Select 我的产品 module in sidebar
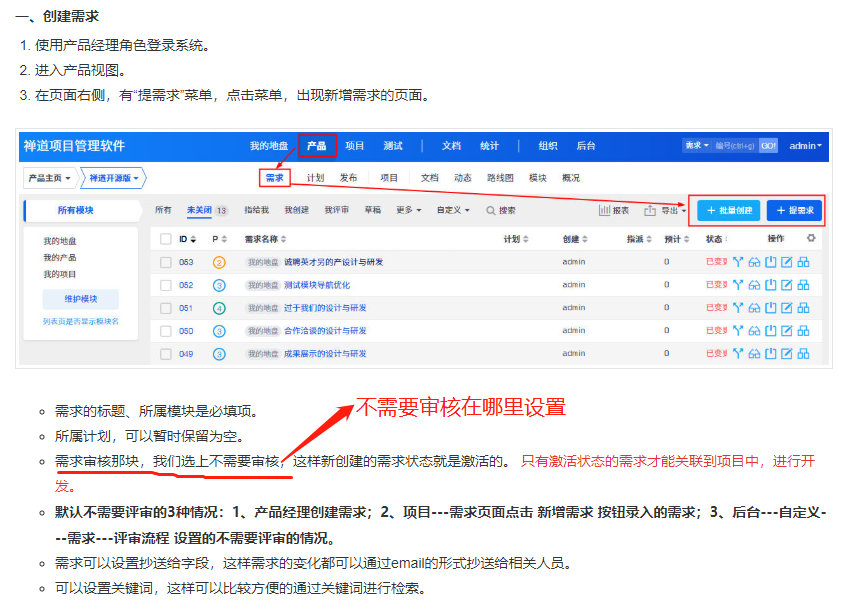 (60, 258)
